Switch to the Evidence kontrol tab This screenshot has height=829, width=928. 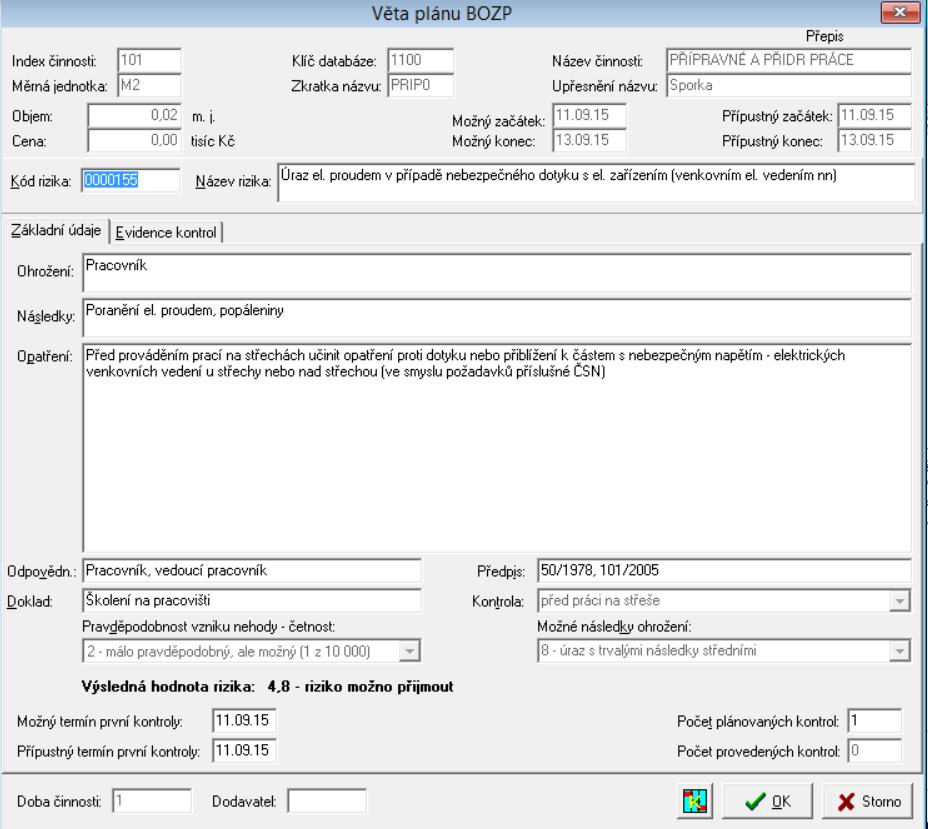click(x=166, y=232)
